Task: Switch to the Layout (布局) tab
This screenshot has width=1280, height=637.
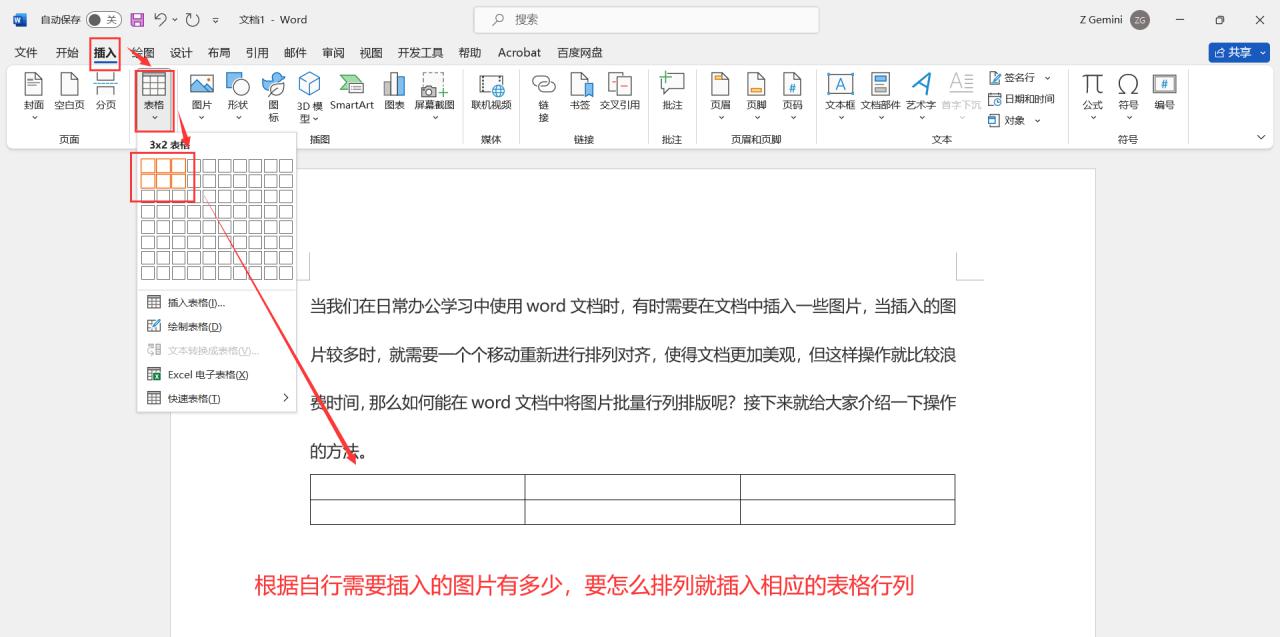Action: click(219, 53)
